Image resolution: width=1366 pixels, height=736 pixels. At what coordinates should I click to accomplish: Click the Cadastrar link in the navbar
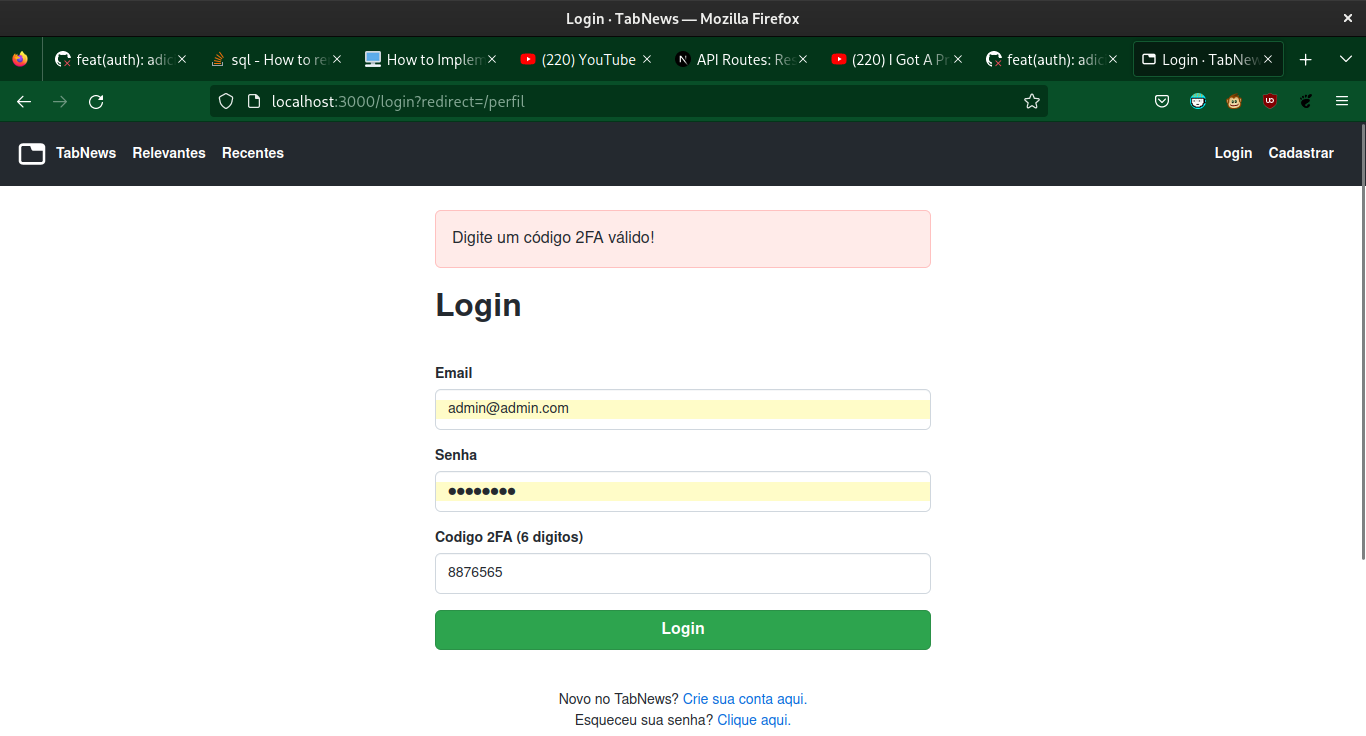(x=1301, y=153)
